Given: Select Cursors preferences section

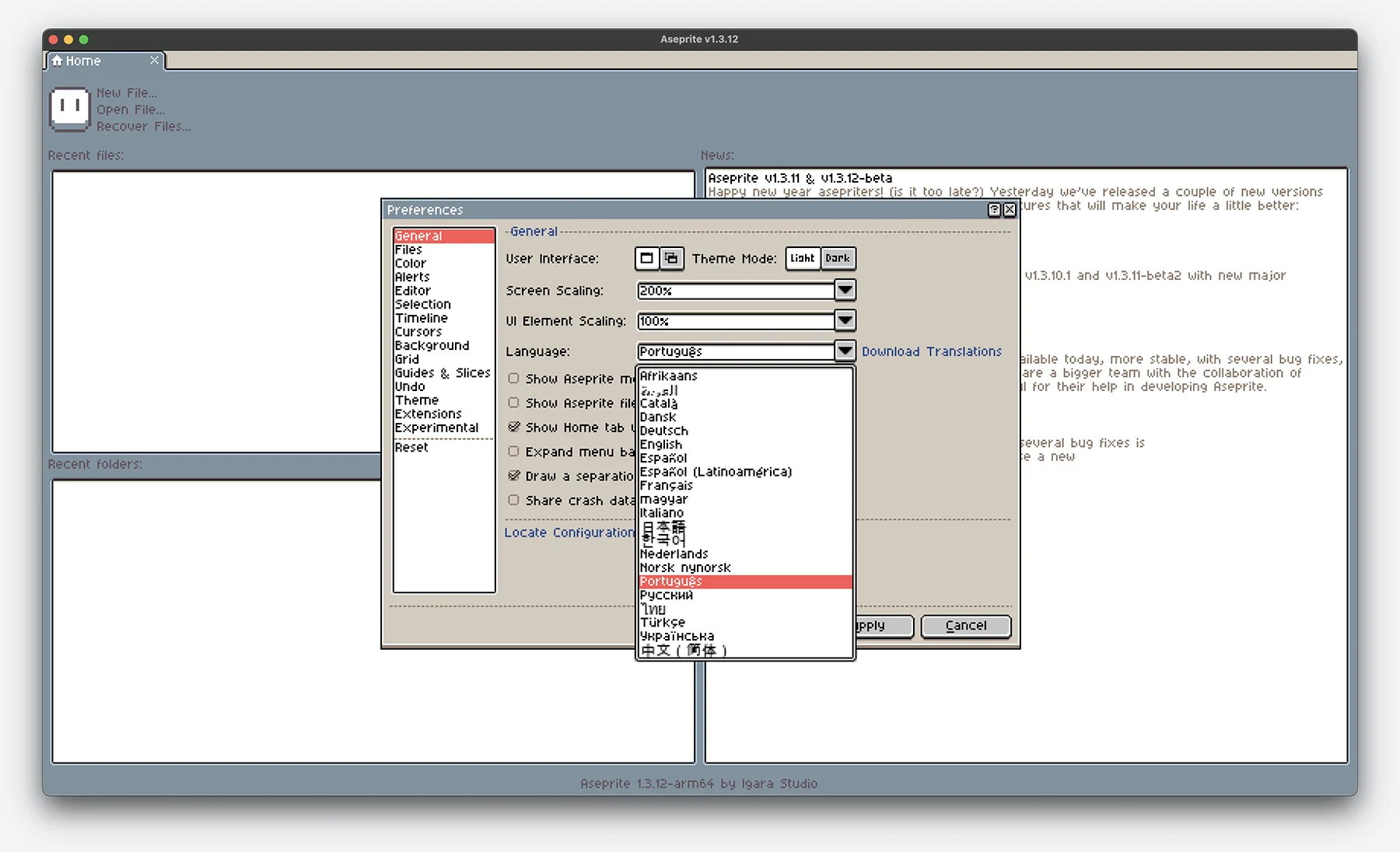Looking at the screenshot, I should (x=444, y=332).
